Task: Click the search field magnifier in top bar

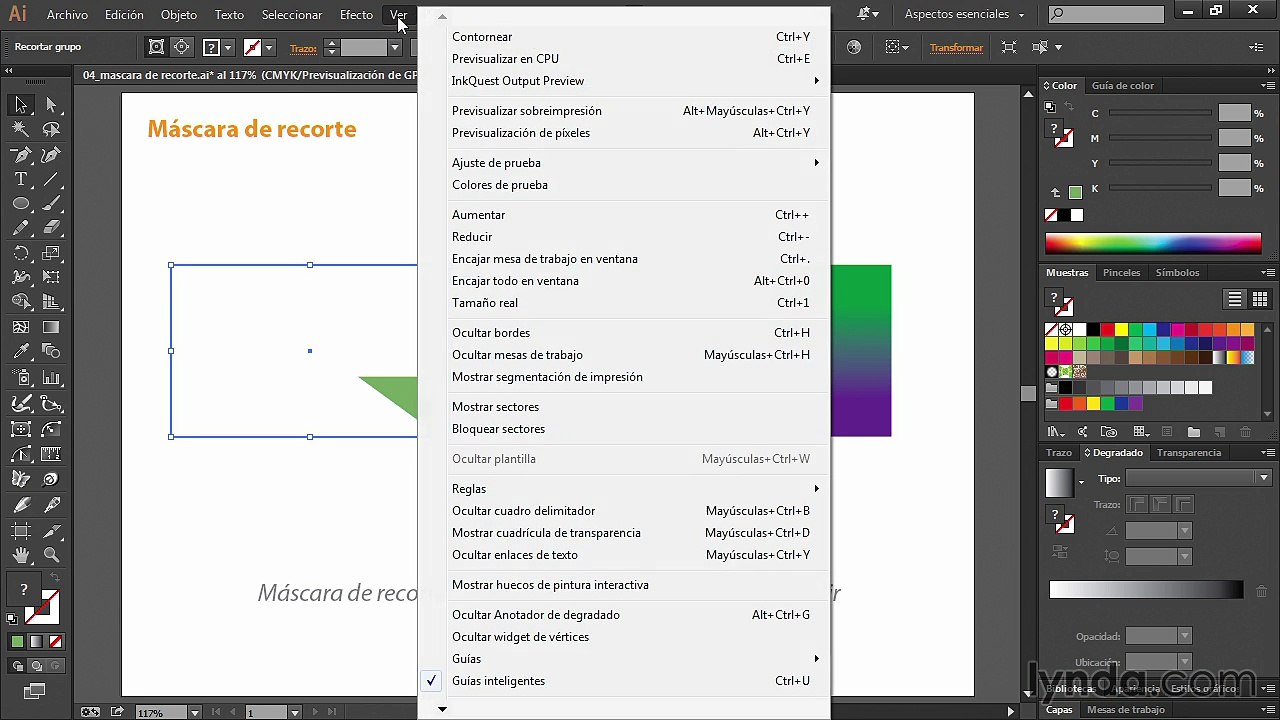Action: point(1058,14)
